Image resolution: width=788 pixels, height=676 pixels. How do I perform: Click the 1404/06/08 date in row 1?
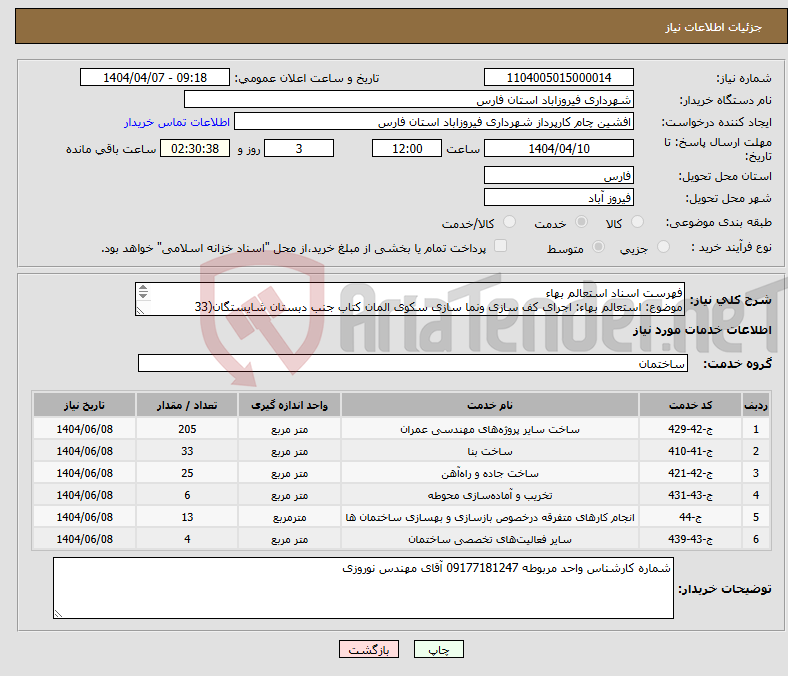click(84, 429)
